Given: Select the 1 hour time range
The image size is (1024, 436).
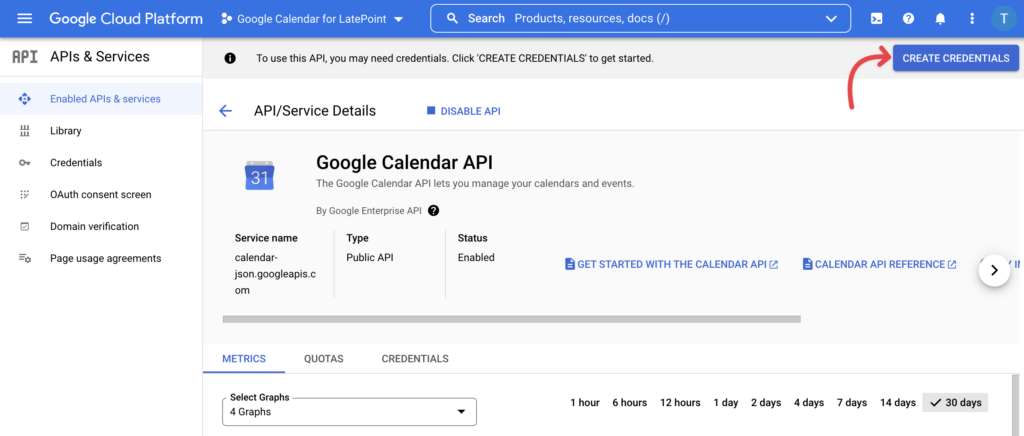Looking at the screenshot, I should click(584, 403).
